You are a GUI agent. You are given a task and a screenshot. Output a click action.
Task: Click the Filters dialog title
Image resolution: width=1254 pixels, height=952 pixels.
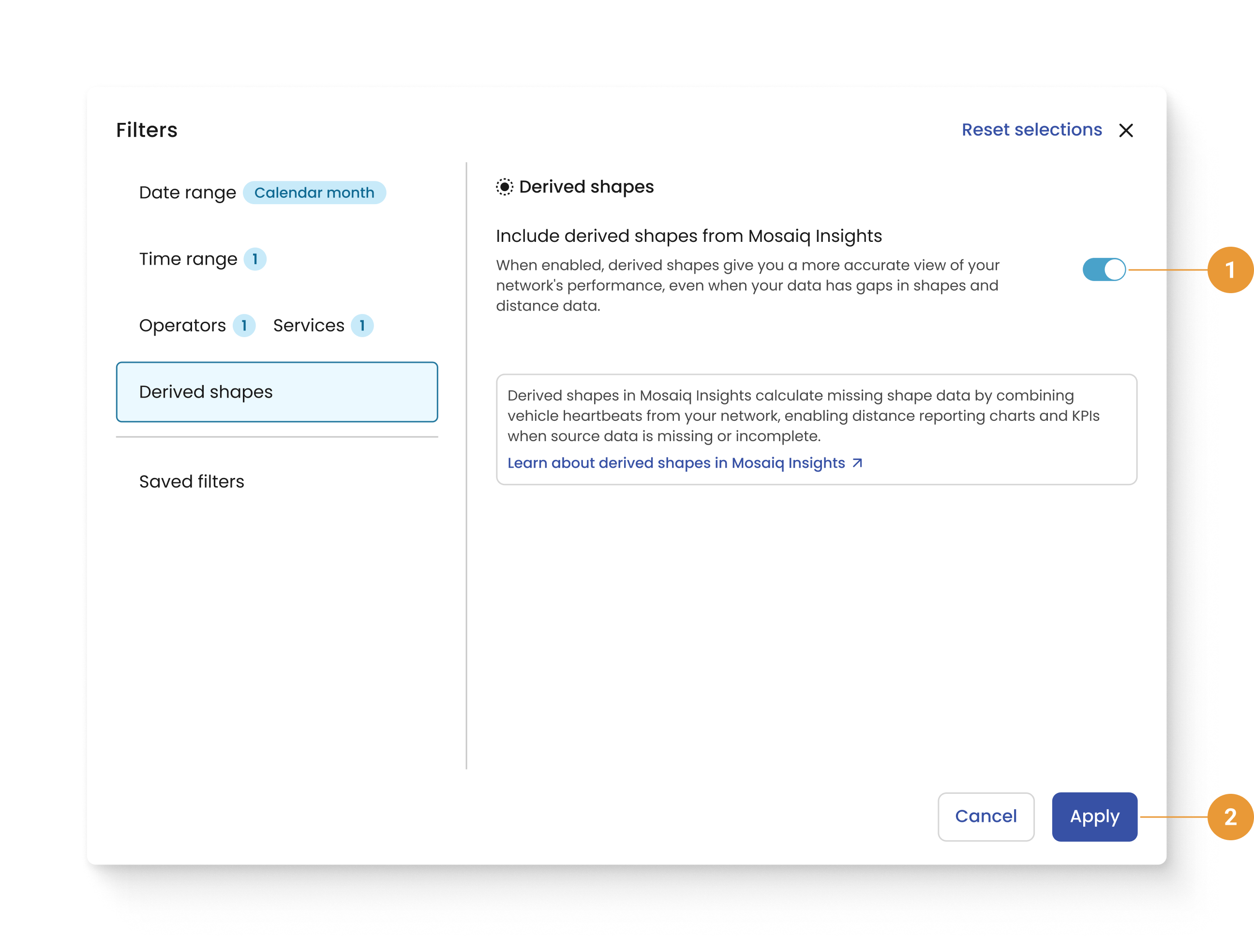coord(147,130)
